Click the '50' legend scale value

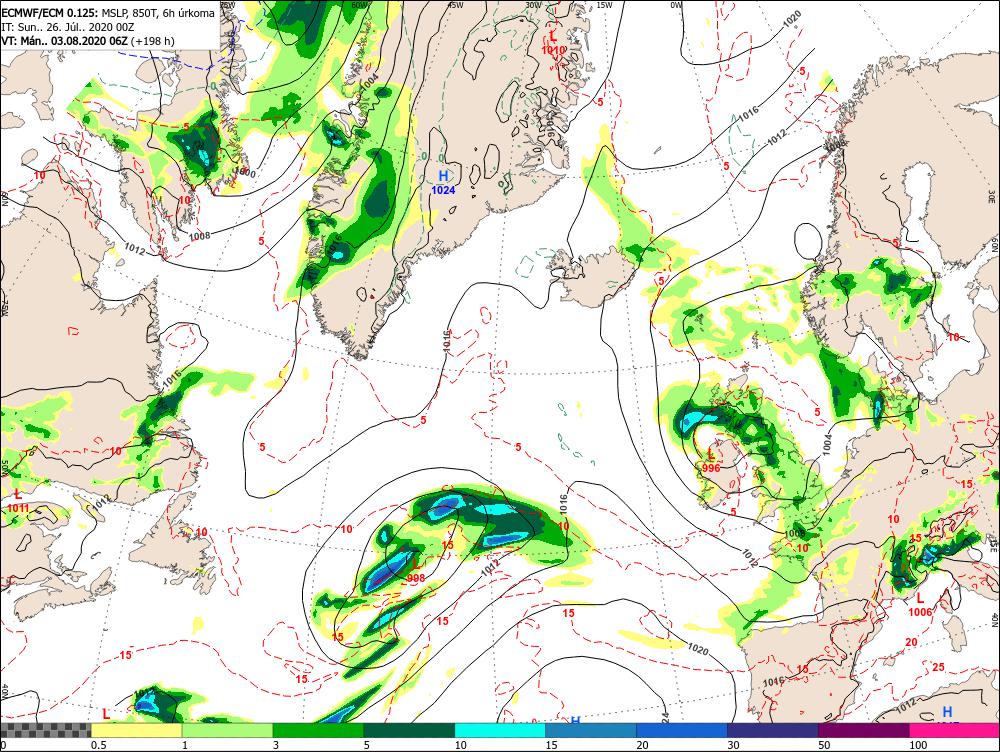point(824,745)
